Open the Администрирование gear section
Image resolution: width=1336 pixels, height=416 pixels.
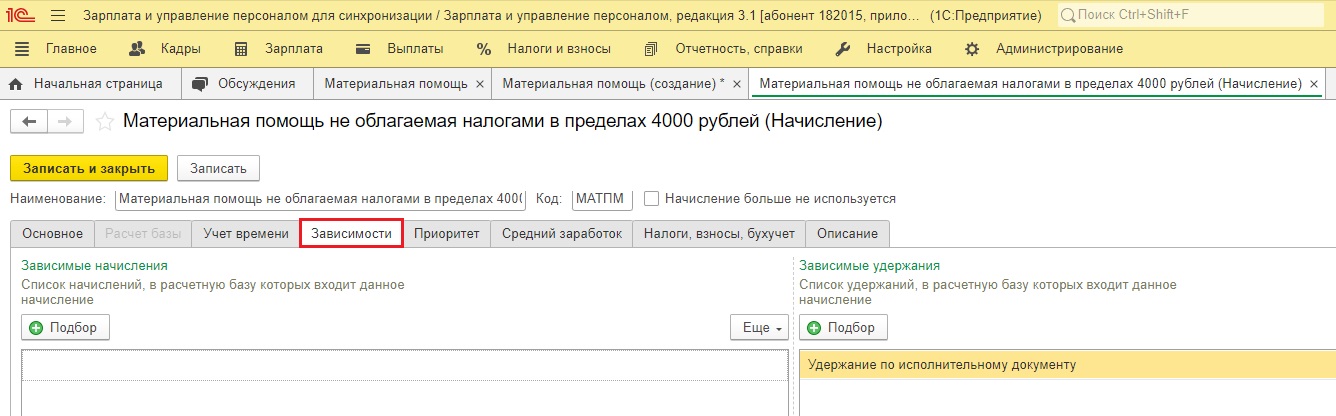pyautogui.click(x=1043, y=49)
